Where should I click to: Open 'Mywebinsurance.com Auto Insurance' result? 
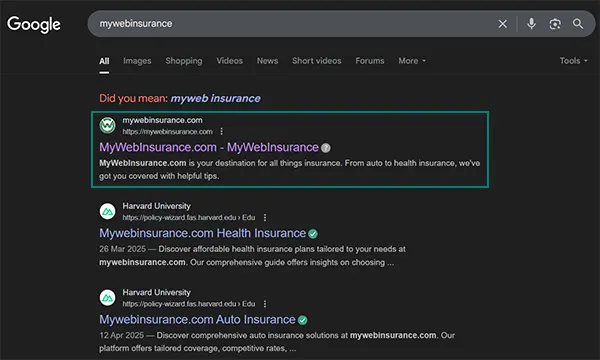(x=197, y=319)
